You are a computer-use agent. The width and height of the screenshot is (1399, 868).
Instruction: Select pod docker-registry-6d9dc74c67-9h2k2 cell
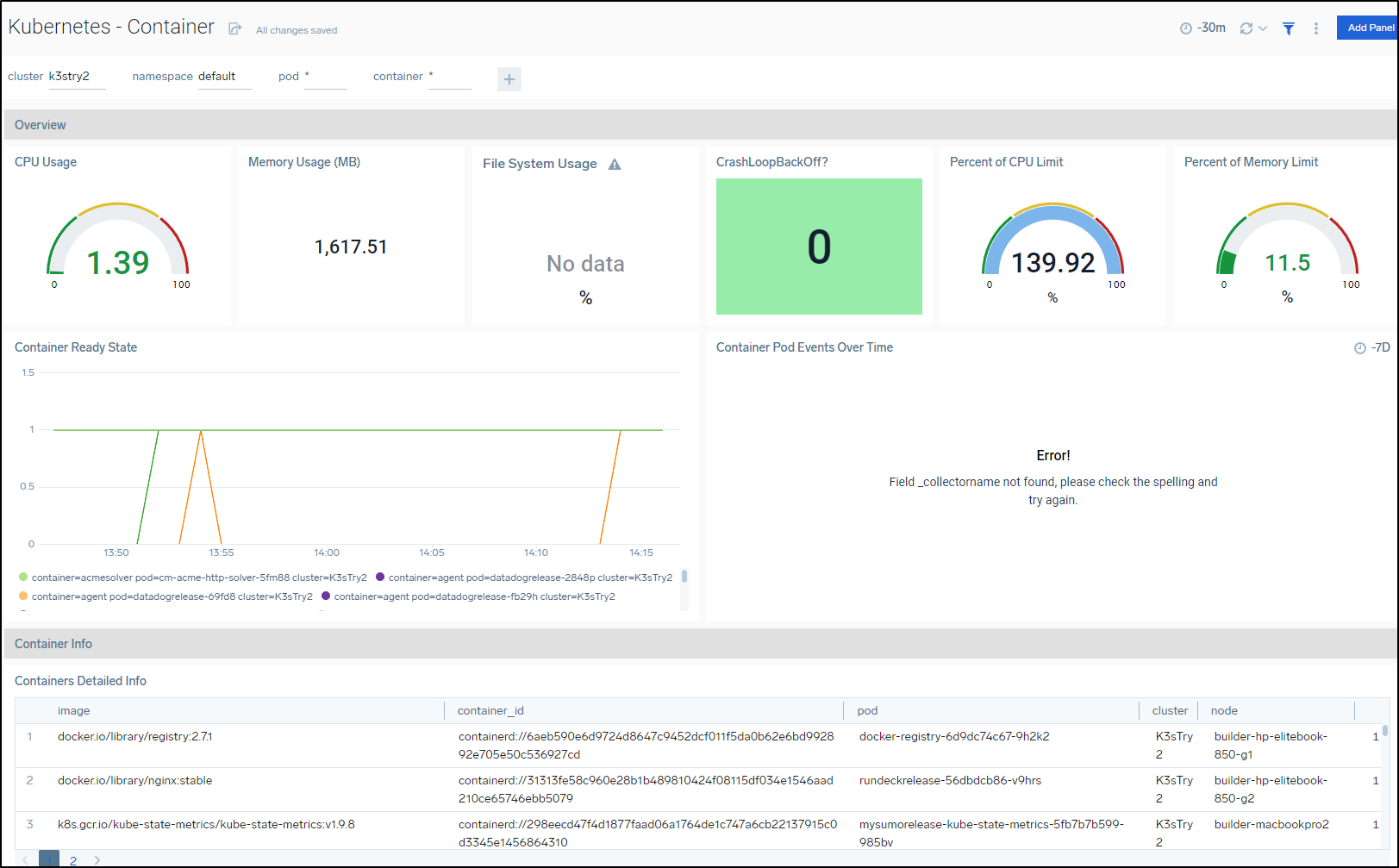click(x=954, y=737)
